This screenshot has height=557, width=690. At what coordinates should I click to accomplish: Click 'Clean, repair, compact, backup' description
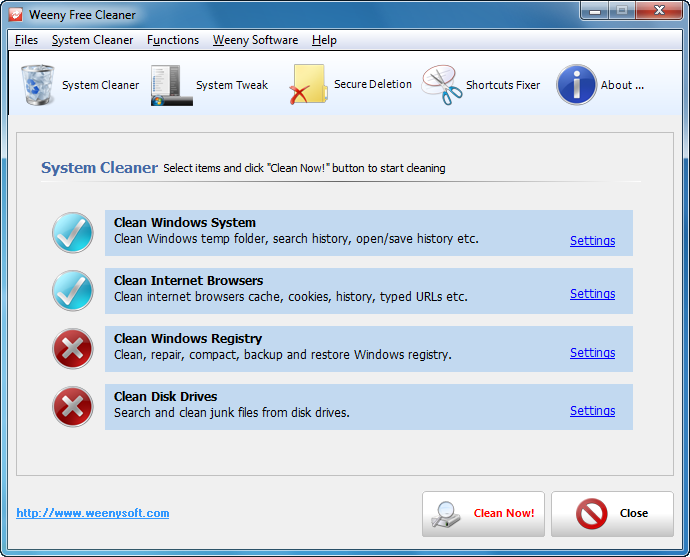pyautogui.click(x=283, y=355)
